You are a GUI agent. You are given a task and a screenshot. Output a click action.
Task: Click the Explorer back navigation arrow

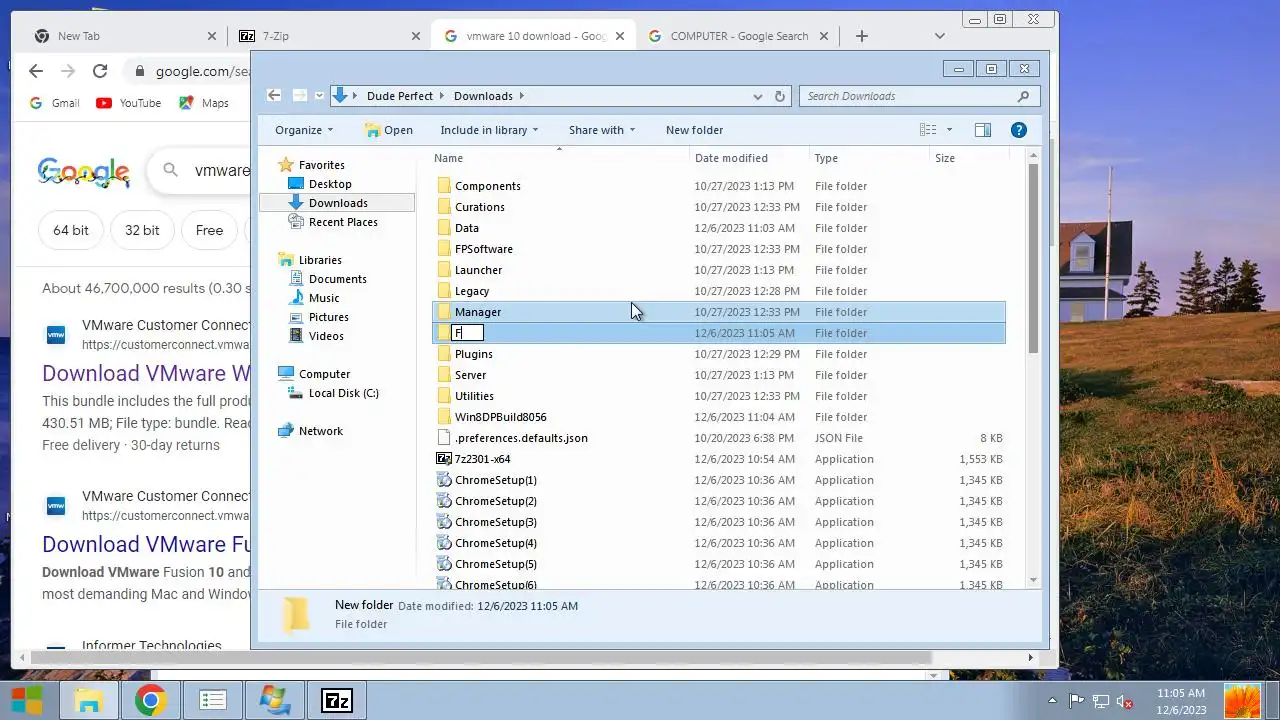click(274, 96)
